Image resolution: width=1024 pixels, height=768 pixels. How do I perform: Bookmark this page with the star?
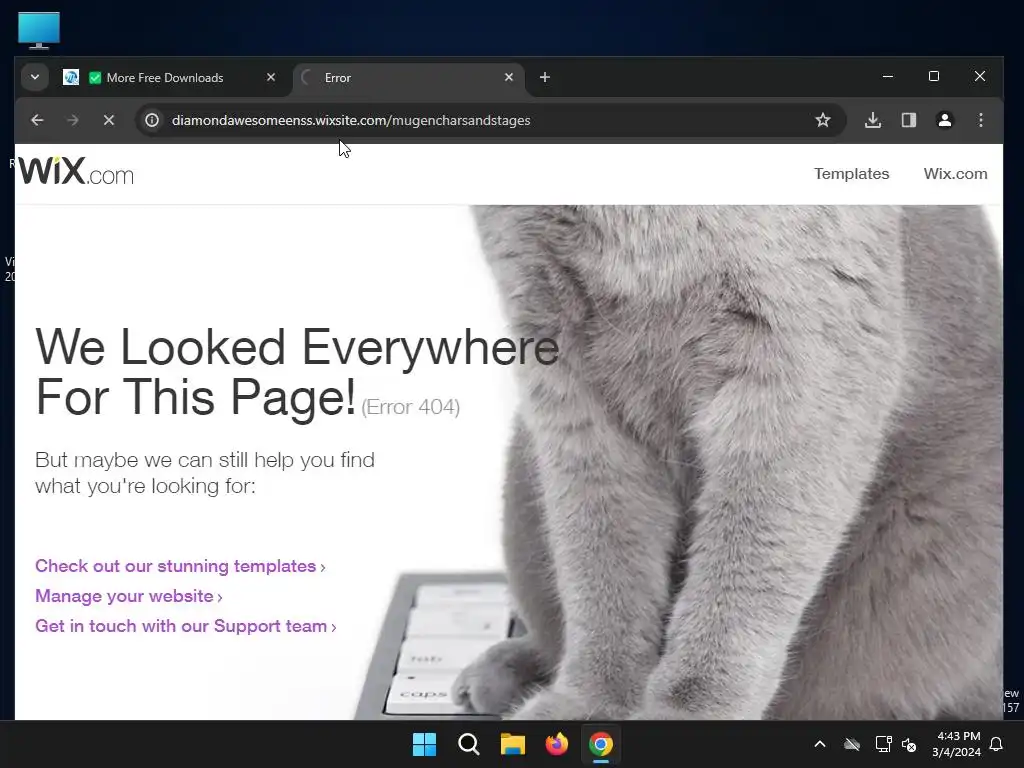coord(823,120)
